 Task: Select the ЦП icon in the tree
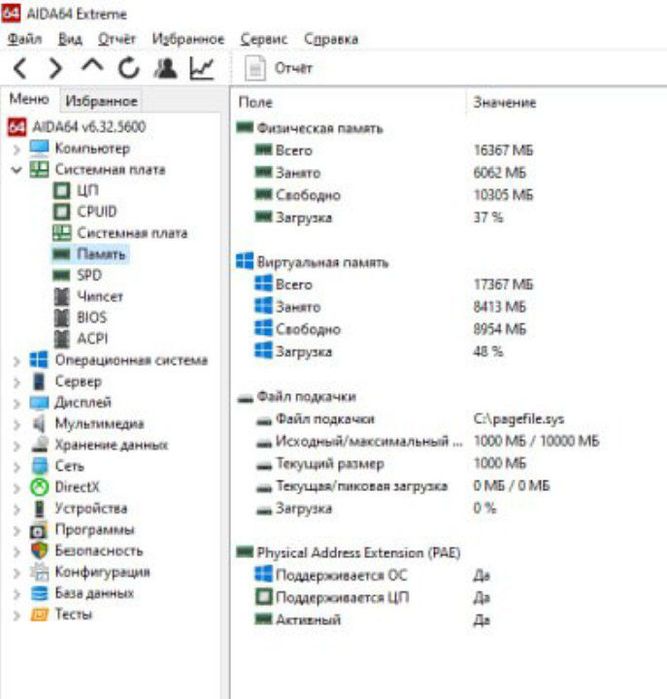coord(62,191)
